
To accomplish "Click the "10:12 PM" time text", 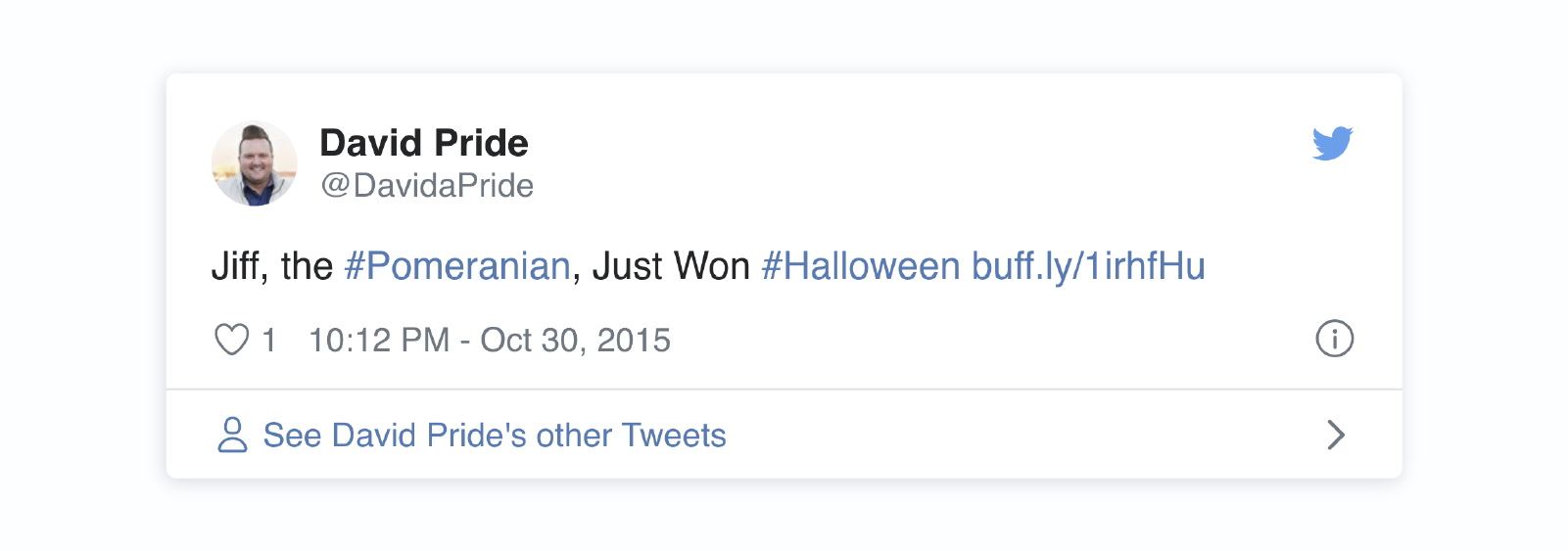I will pyautogui.click(x=379, y=340).
